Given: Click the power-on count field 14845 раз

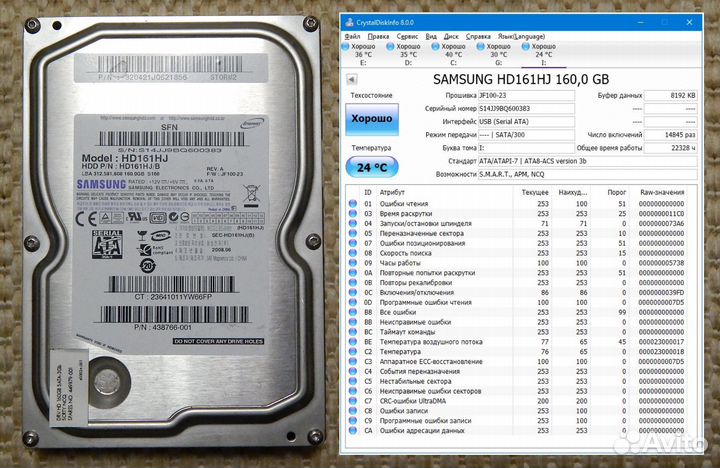Looking at the screenshot, I should click(x=670, y=135).
